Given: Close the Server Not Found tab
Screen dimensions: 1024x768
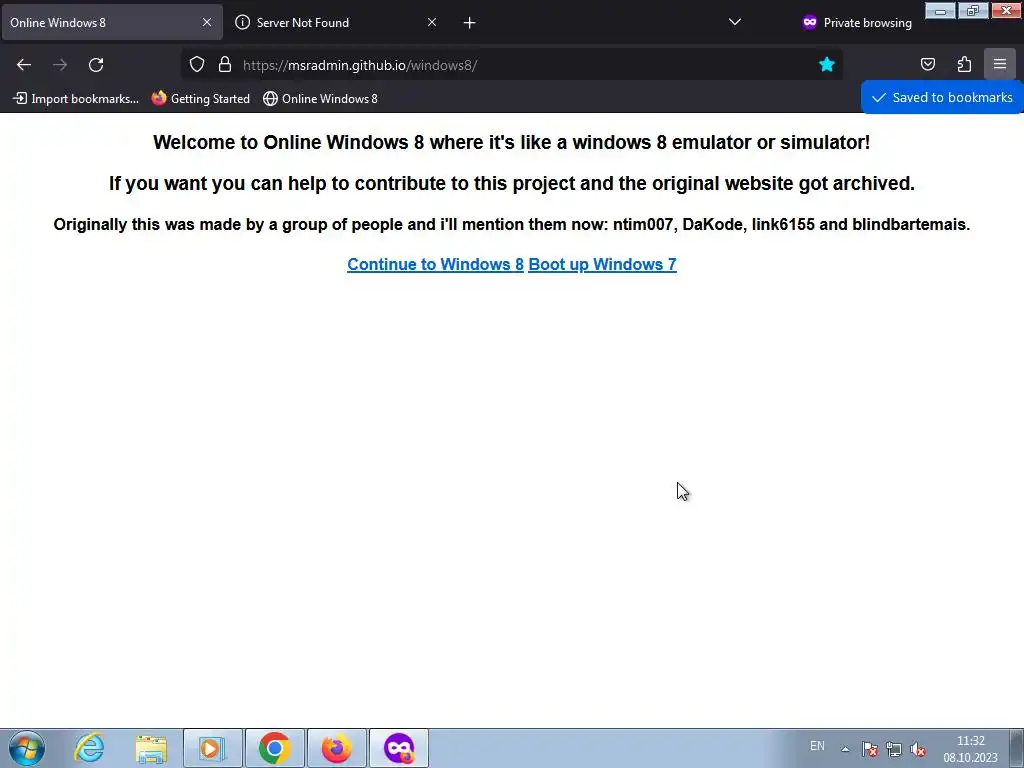Looking at the screenshot, I should (432, 22).
